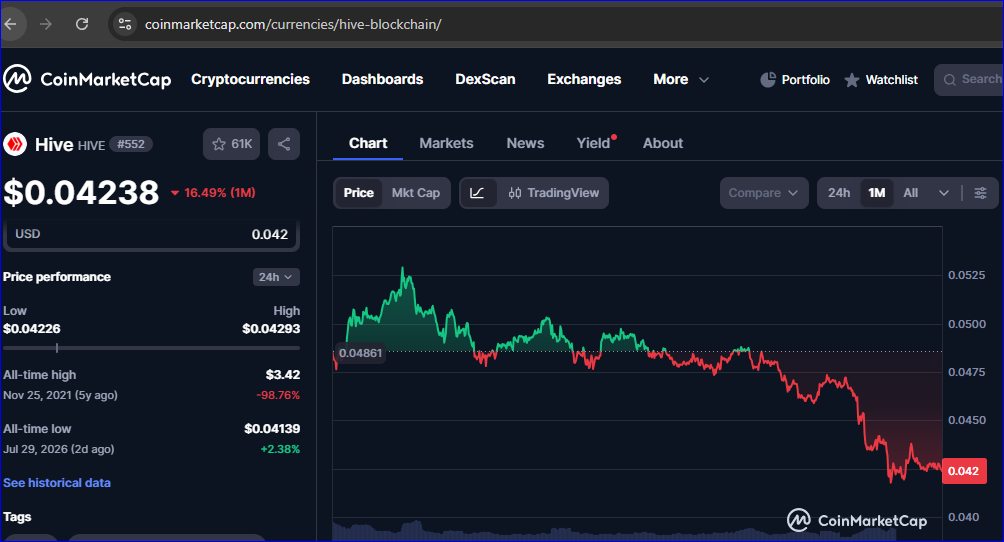
Task: Add Hive to watchlist with 61K star button
Action: coord(231,144)
